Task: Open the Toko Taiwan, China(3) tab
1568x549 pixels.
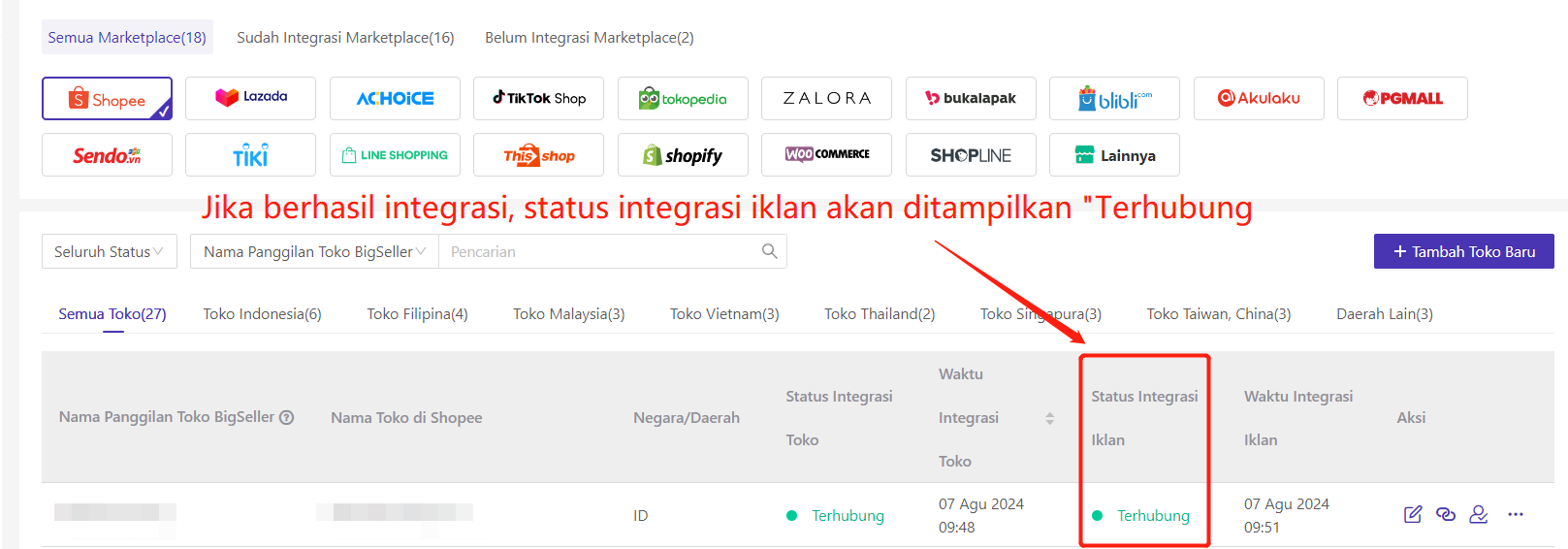Action: tap(1219, 313)
